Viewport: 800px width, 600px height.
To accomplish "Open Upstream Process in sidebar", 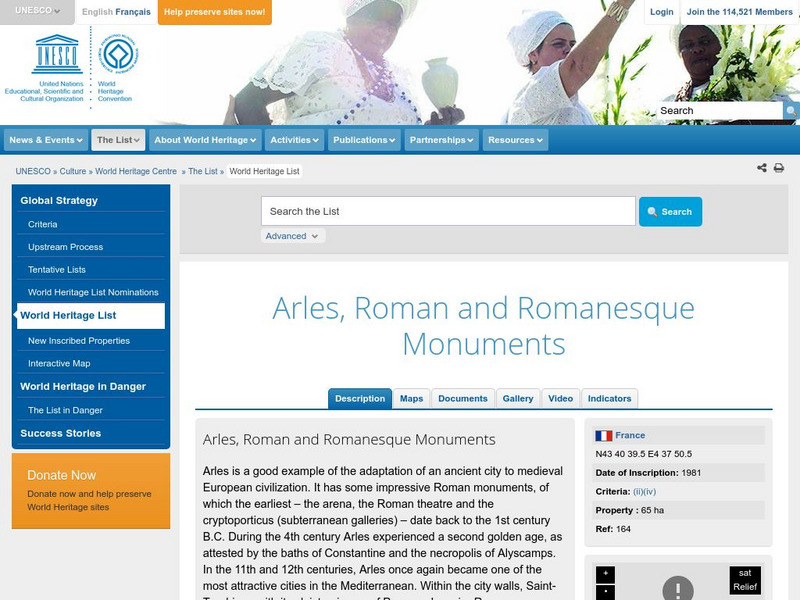I will [65, 247].
